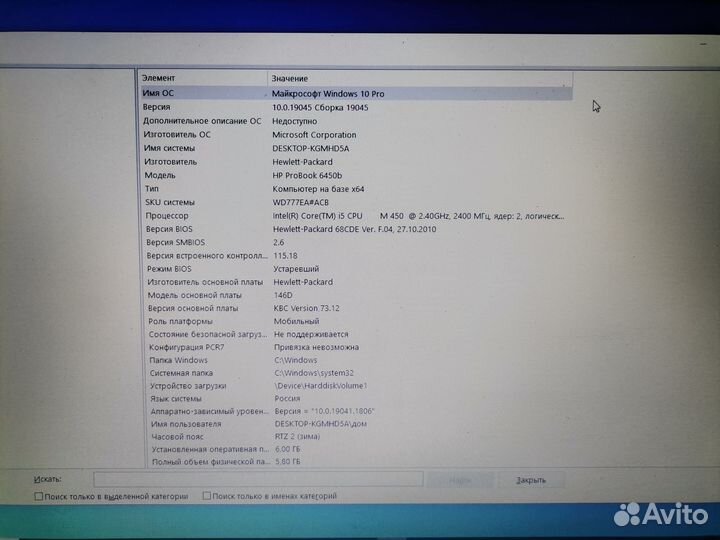Select the 'Версия' row label
The image size is (720, 540).
coord(157,107)
